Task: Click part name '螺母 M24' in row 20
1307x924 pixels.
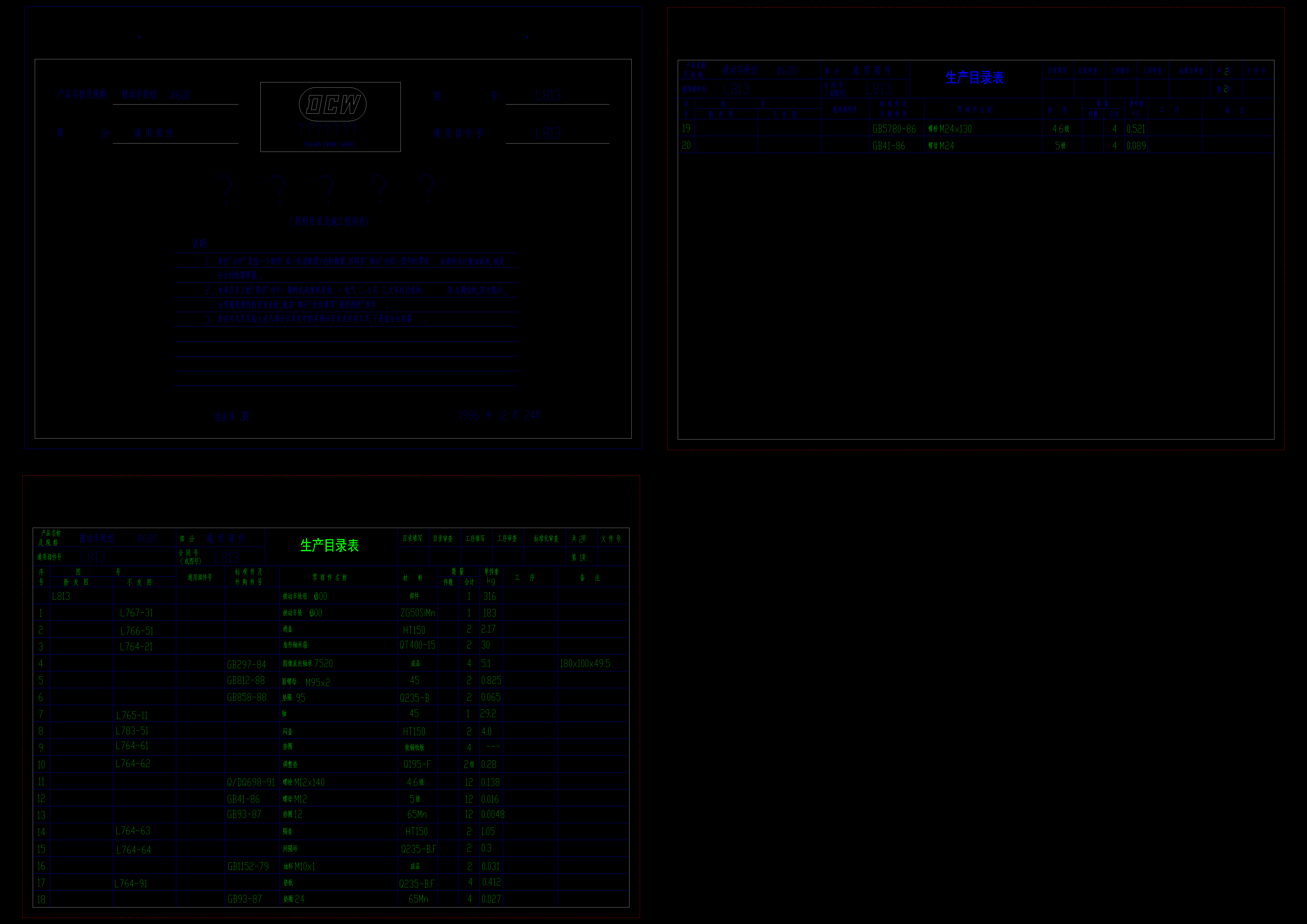Action: [941, 146]
